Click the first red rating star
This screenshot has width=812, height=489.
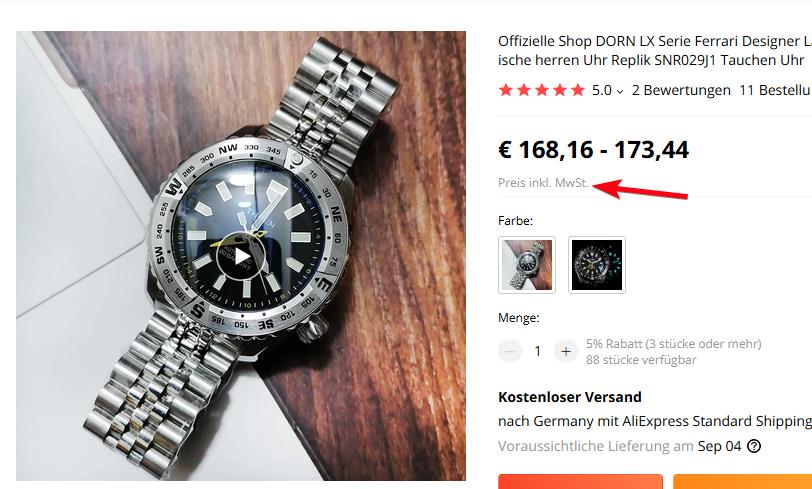(506, 90)
